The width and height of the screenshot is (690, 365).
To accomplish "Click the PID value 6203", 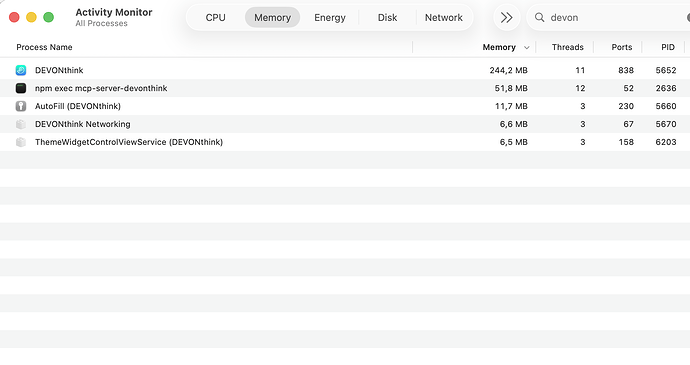I will coord(666,142).
